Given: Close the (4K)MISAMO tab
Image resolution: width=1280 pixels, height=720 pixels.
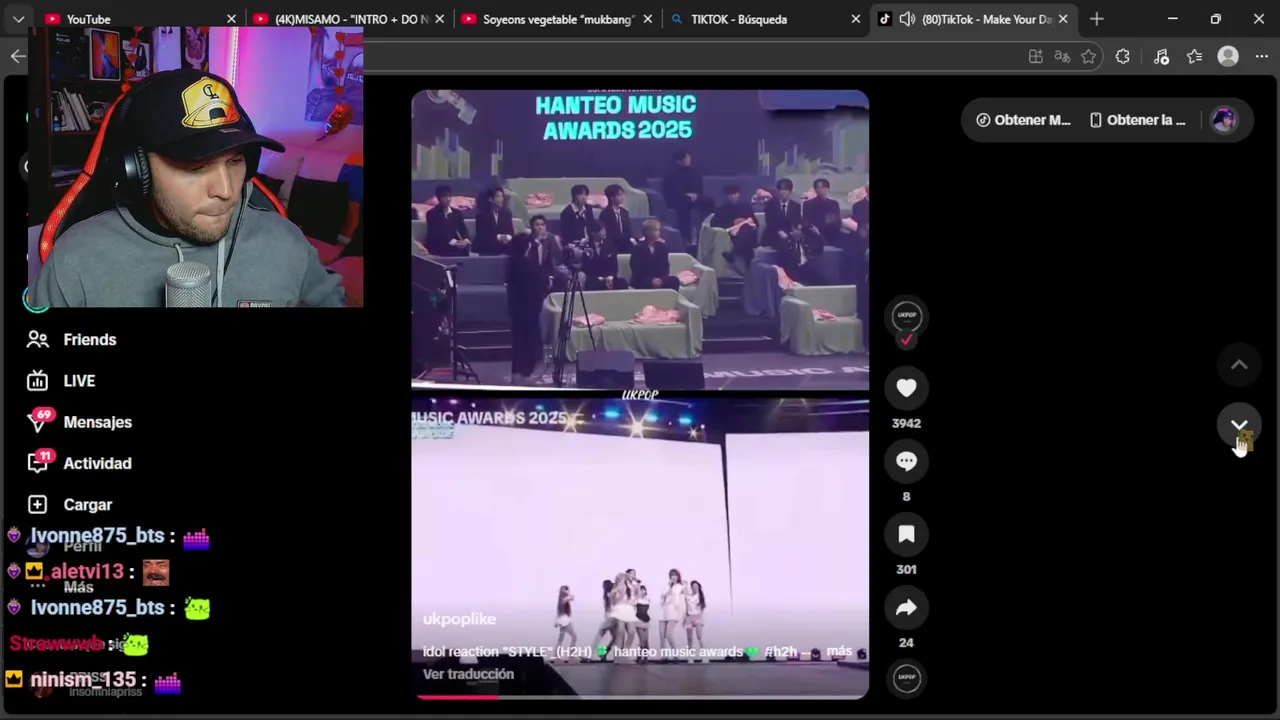Looking at the screenshot, I should [439, 19].
